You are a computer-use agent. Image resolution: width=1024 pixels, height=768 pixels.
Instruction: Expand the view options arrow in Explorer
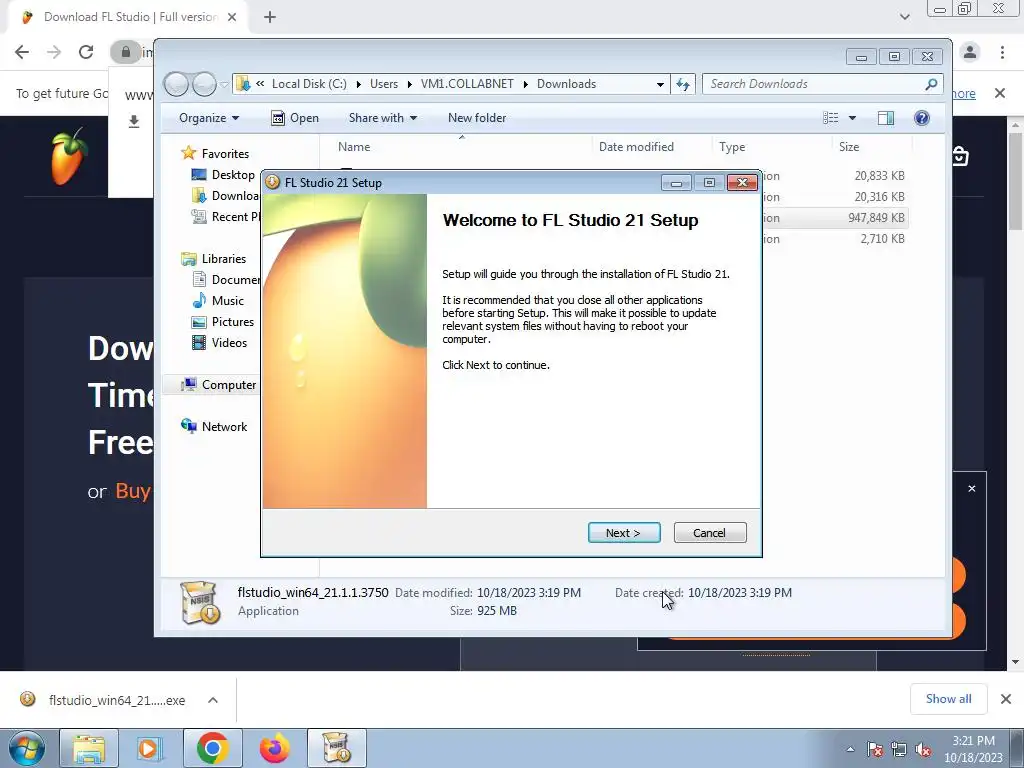coord(852,118)
